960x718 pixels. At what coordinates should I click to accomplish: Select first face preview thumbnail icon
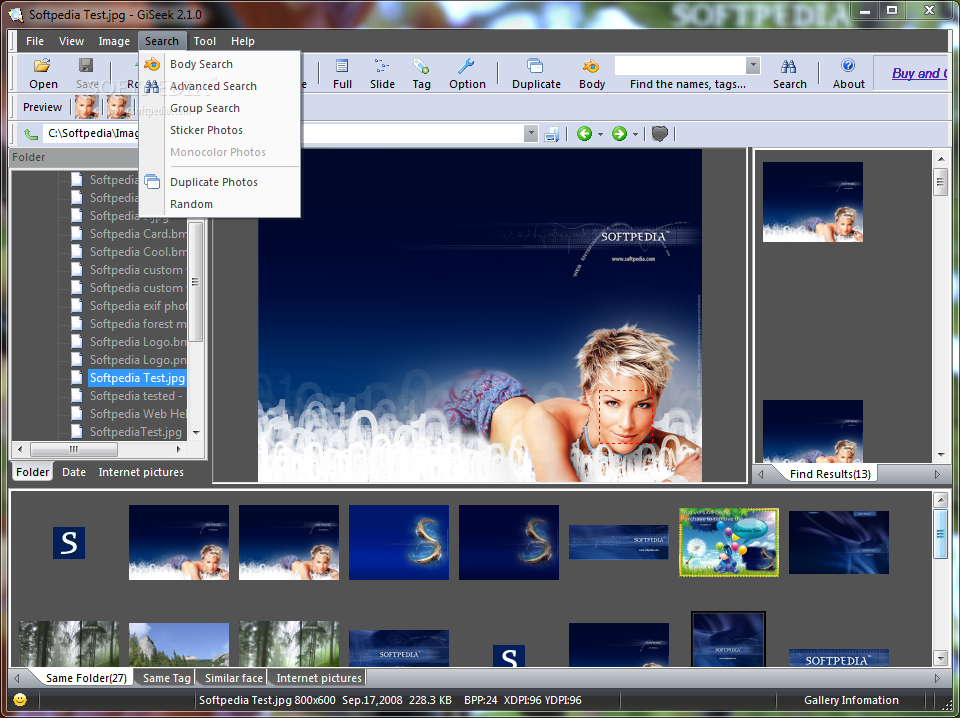tap(87, 107)
